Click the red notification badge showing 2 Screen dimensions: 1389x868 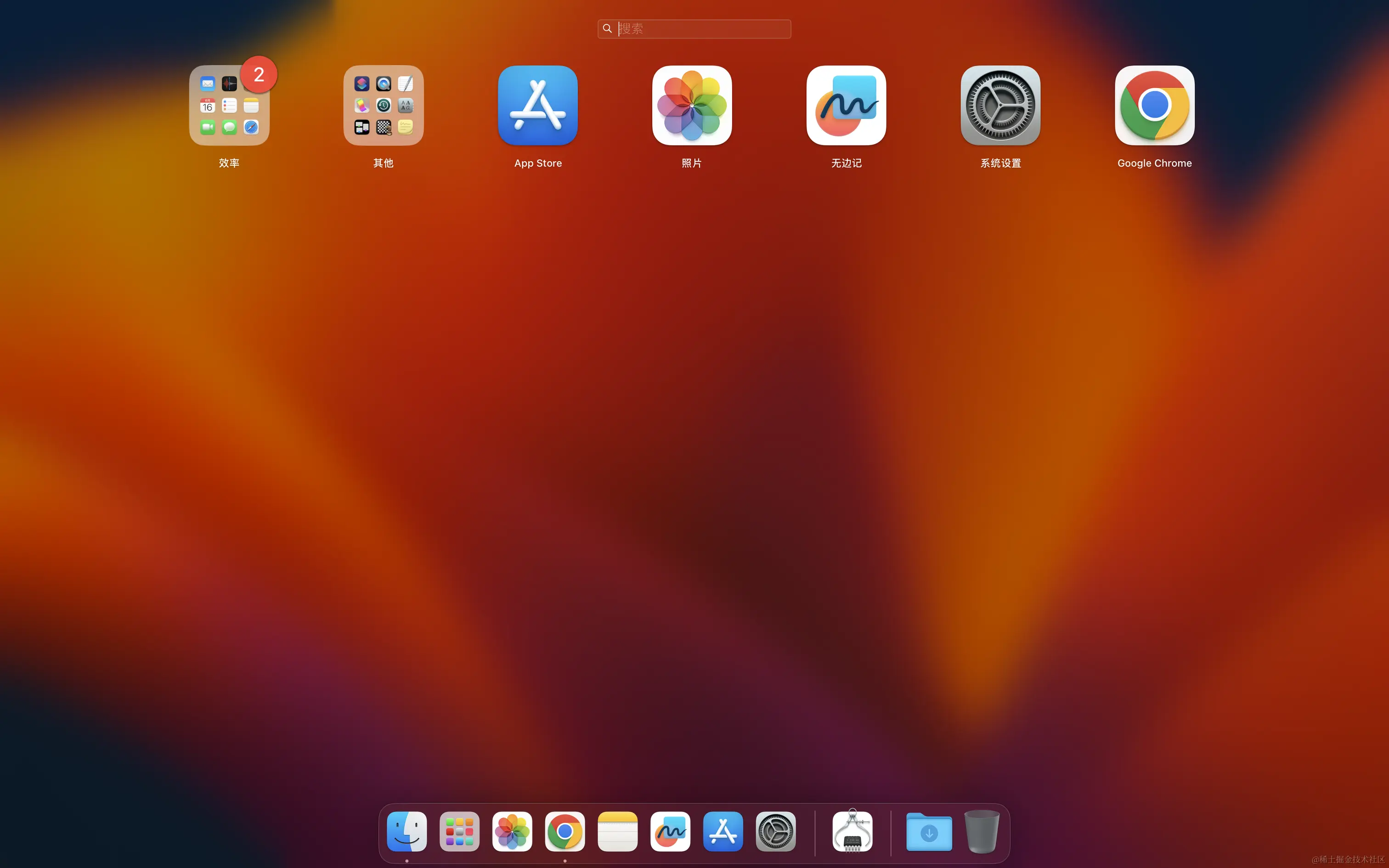coord(259,74)
